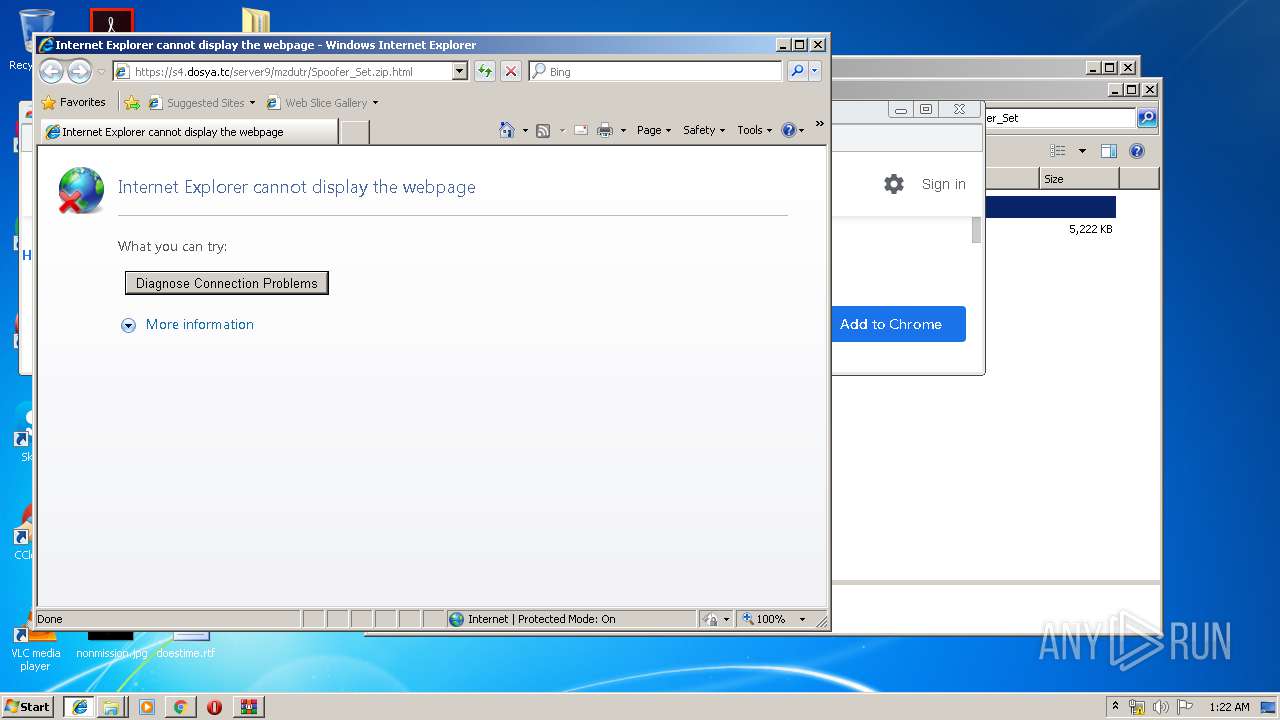This screenshot has height=720, width=1280.
Task: Expand the Print options dropdown arrow
Action: [x=623, y=130]
